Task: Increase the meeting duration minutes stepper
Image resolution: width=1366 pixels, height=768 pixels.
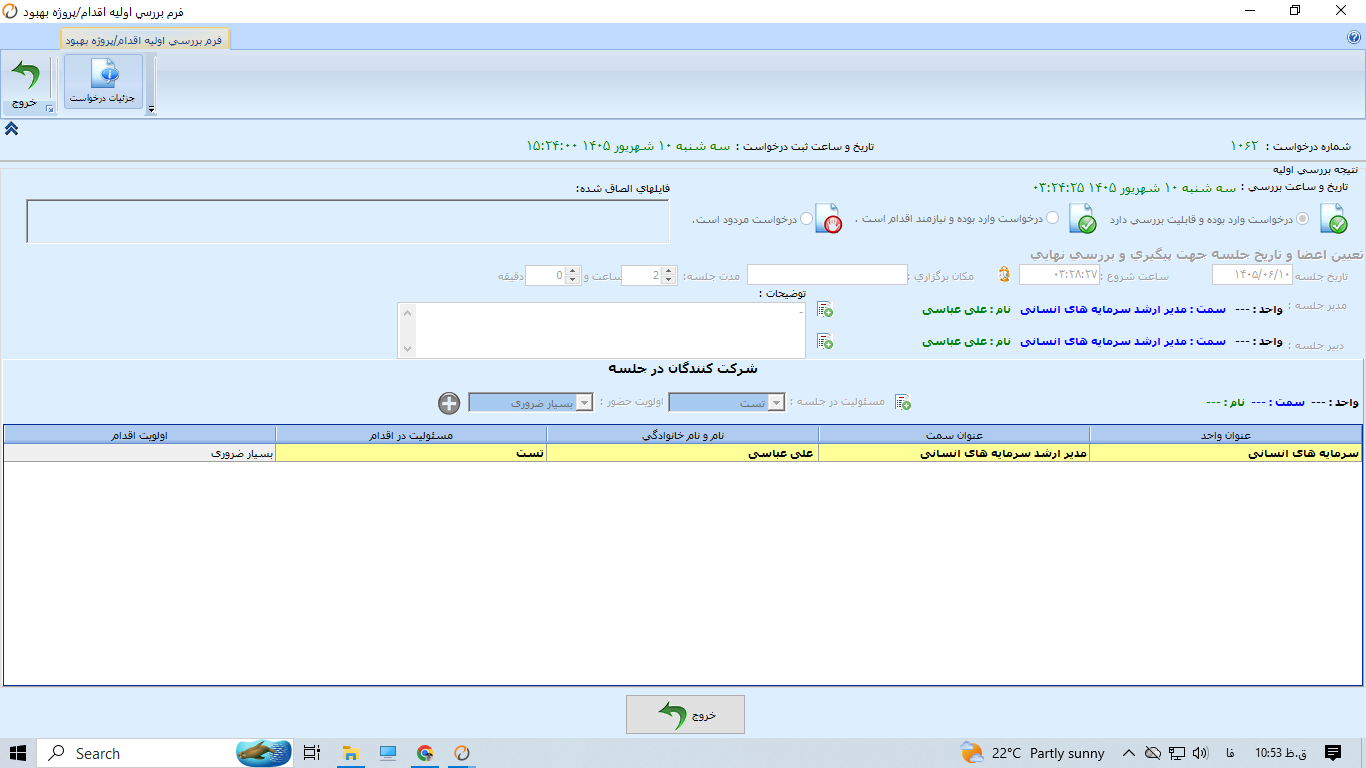Action: click(x=572, y=270)
